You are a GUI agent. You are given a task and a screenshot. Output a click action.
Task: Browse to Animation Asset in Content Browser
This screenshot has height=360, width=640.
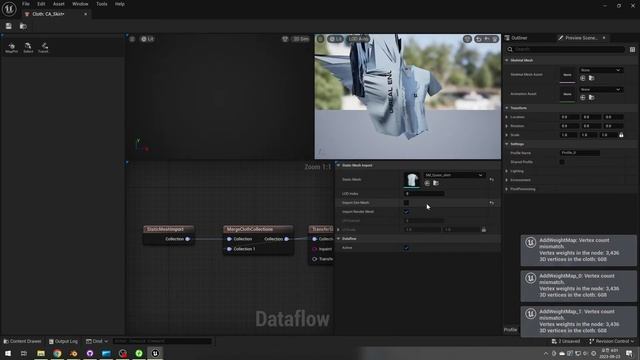click(591, 98)
